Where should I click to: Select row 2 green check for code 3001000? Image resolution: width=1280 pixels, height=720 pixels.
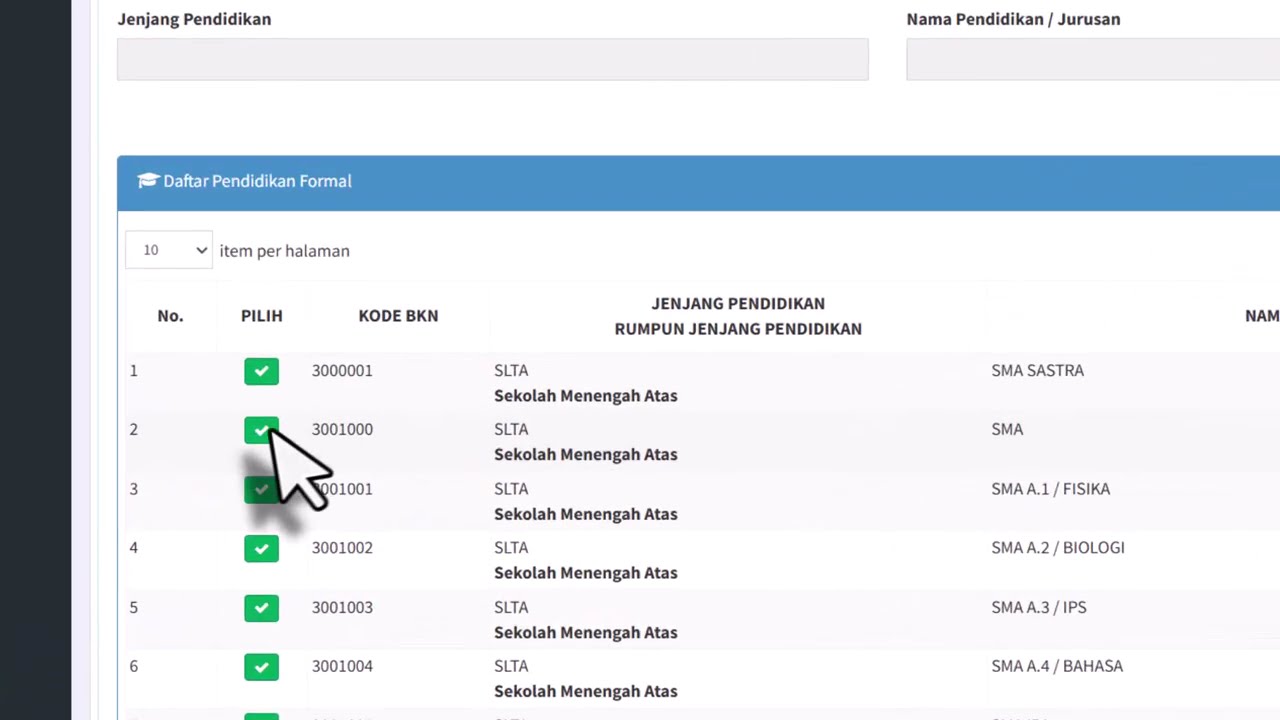[x=261, y=430]
